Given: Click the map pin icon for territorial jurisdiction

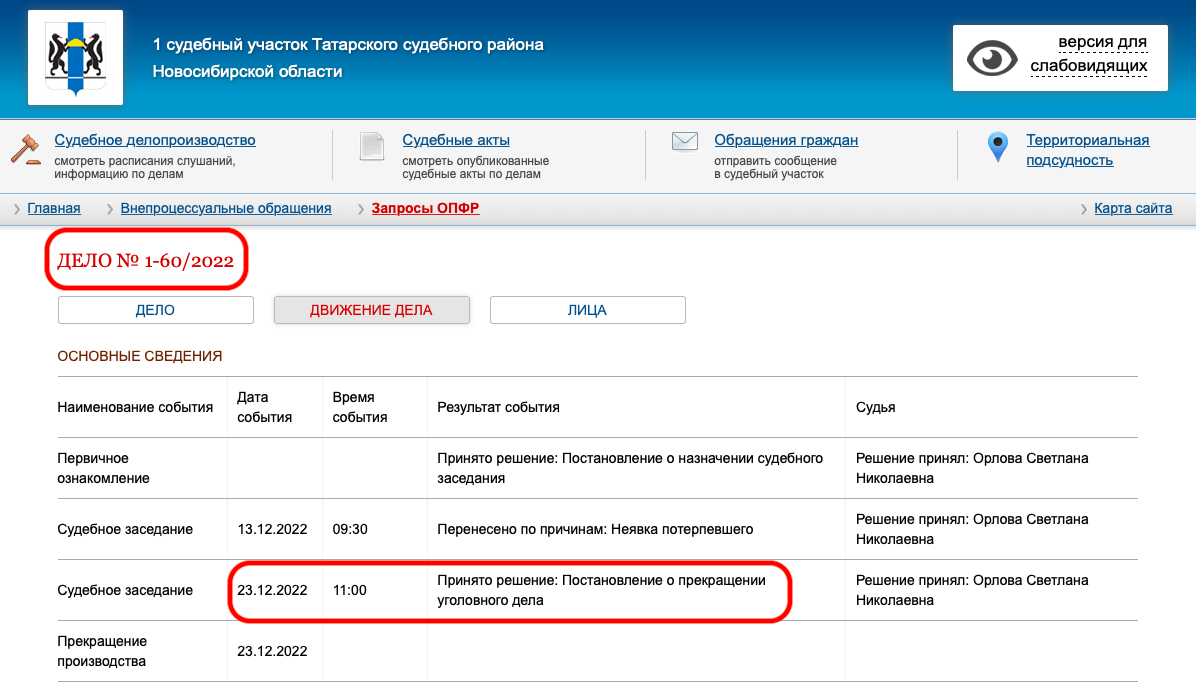Looking at the screenshot, I should [x=997, y=147].
